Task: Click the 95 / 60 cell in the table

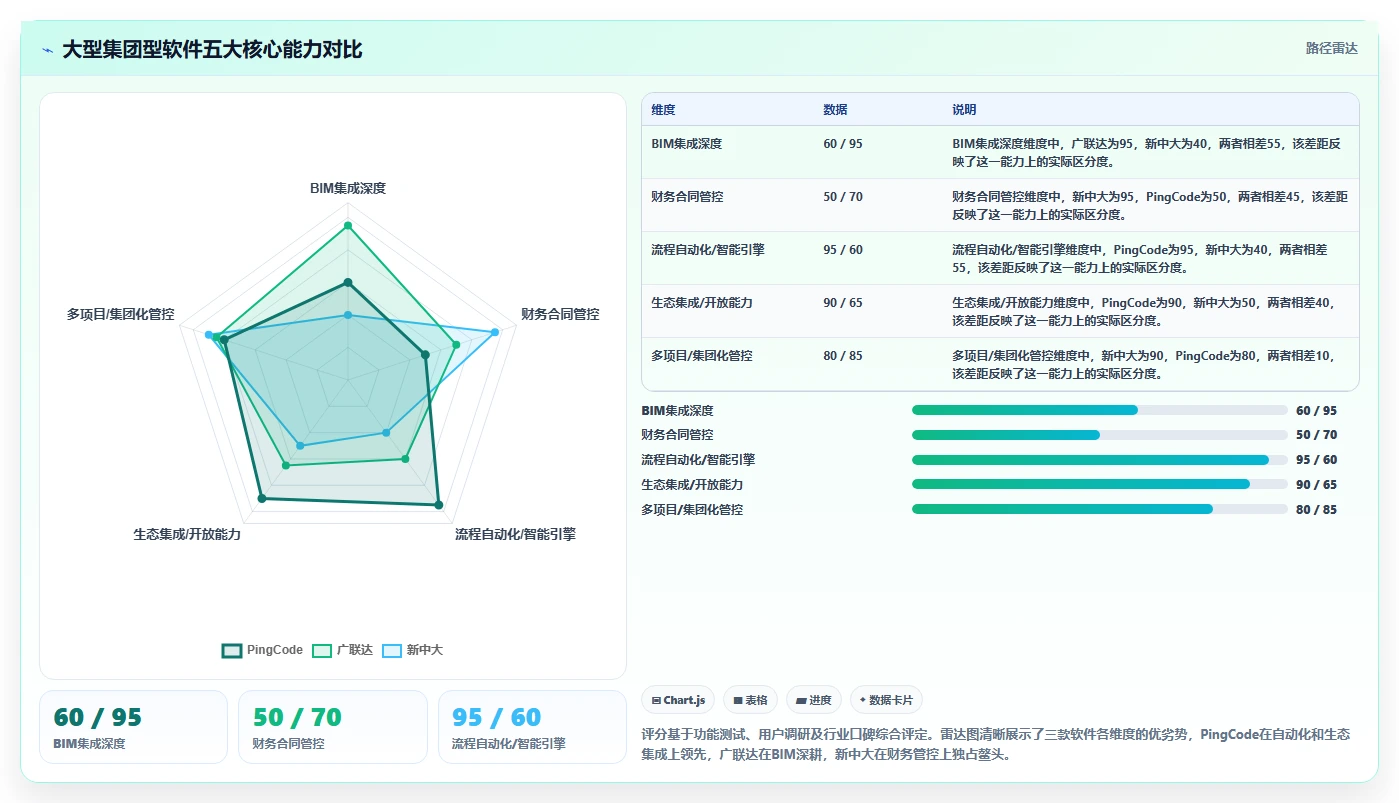Action: click(x=843, y=250)
